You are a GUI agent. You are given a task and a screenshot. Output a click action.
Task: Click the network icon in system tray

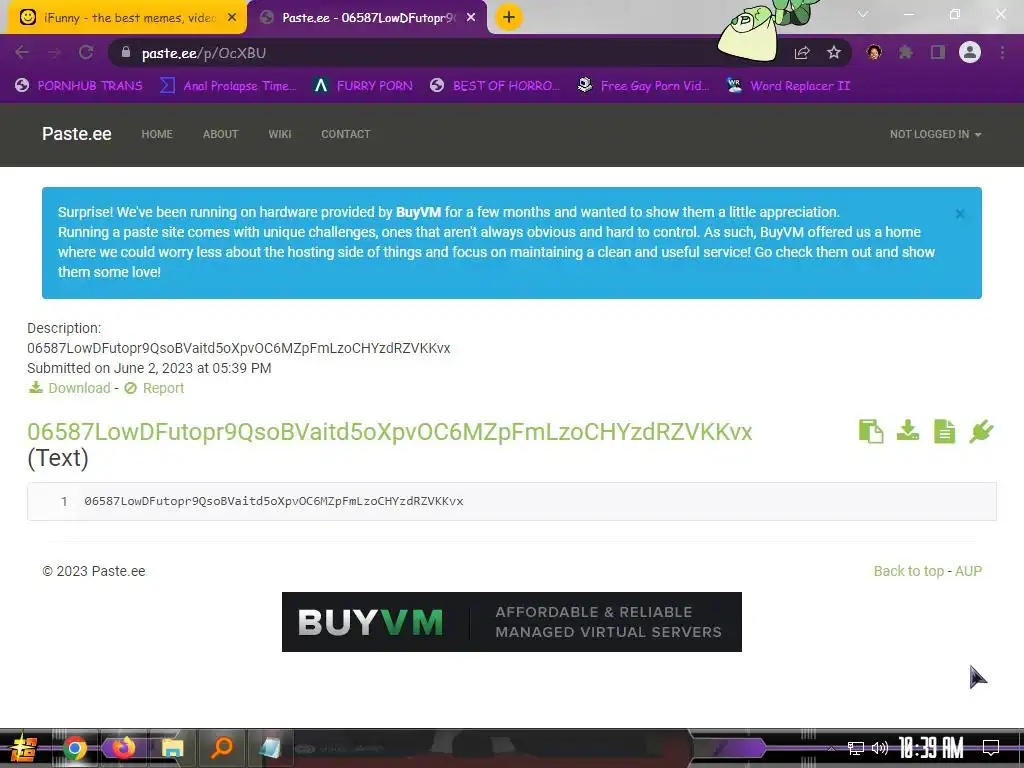tap(856, 748)
